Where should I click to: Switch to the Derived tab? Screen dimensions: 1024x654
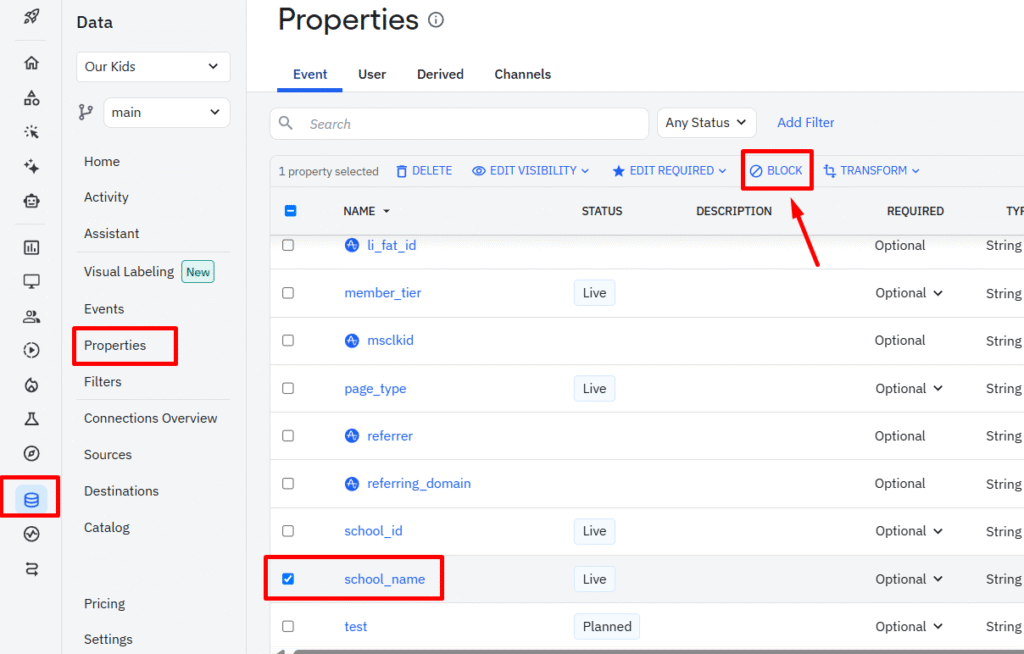point(440,74)
